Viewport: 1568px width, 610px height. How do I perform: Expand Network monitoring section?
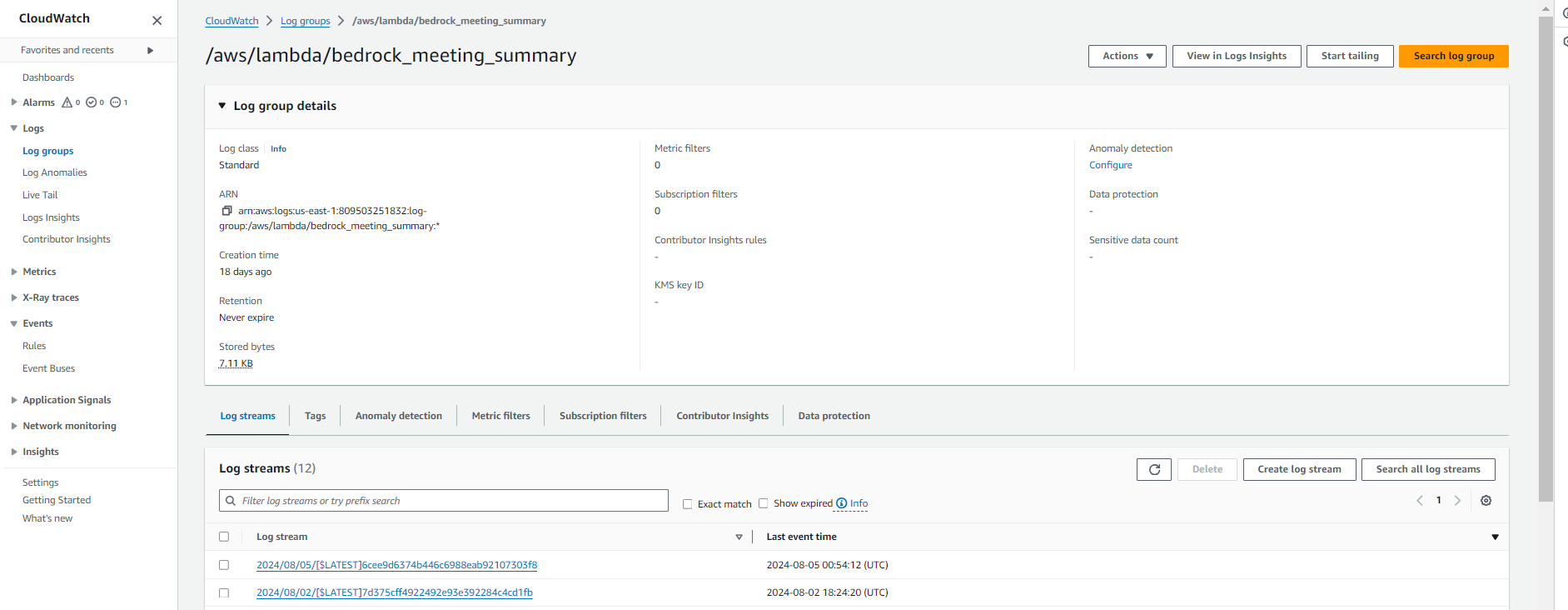(x=14, y=426)
